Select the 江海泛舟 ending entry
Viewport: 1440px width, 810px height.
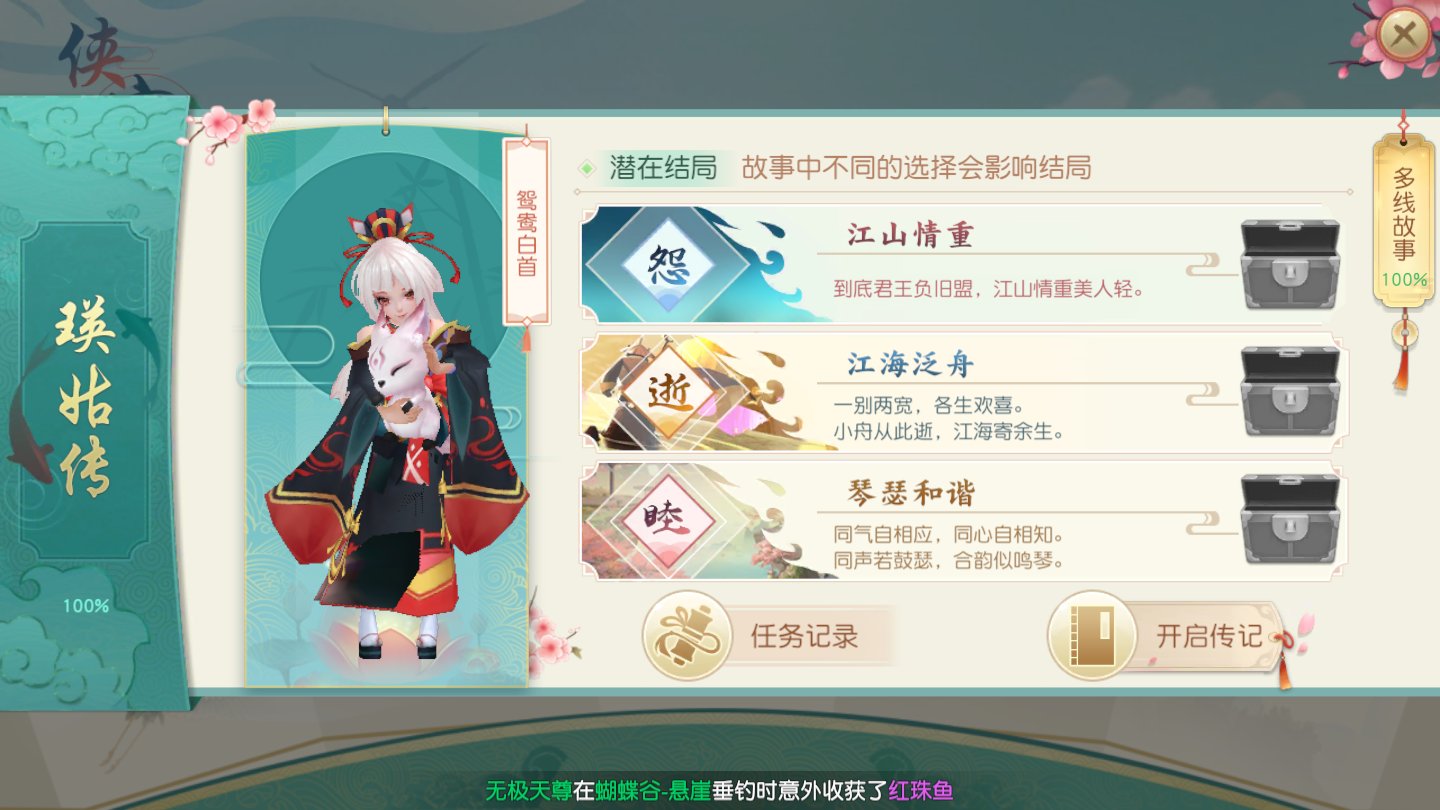coord(962,393)
